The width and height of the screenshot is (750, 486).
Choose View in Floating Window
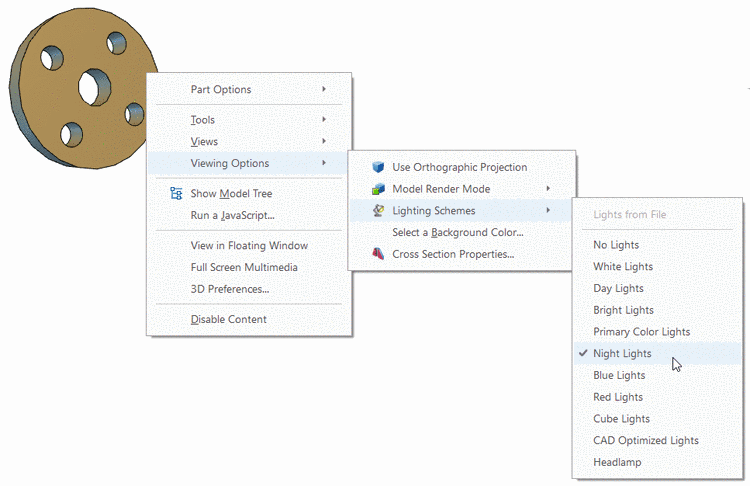point(249,245)
